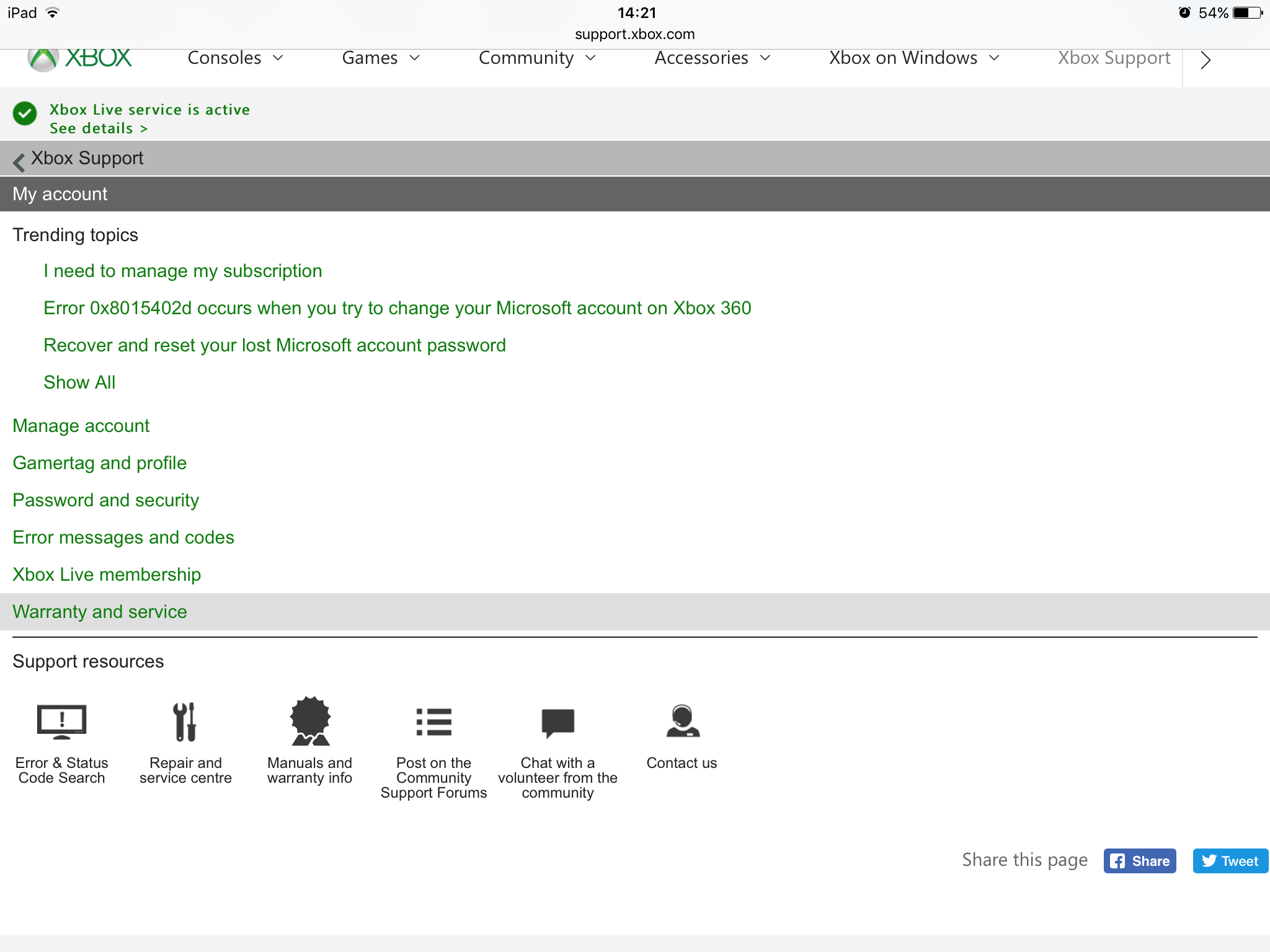This screenshot has height=952, width=1270.
Task: Tap the battery indicator in the status bar
Action: click(1247, 13)
